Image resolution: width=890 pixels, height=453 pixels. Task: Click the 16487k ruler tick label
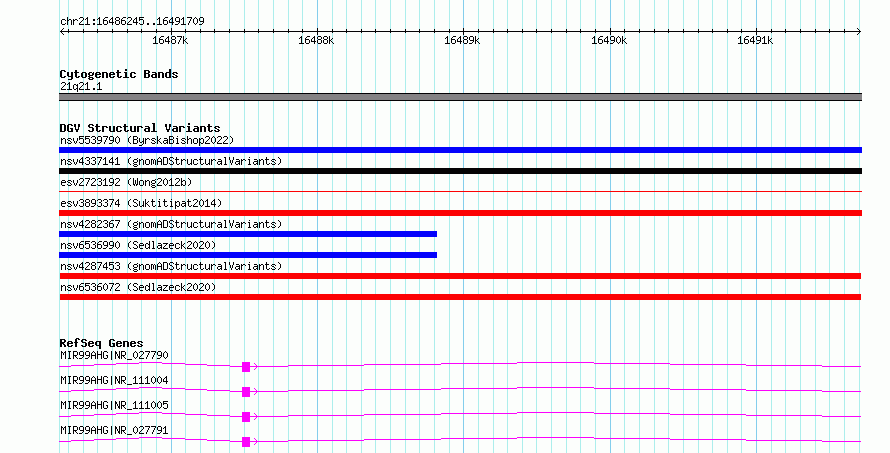click(x=170, y=40)
